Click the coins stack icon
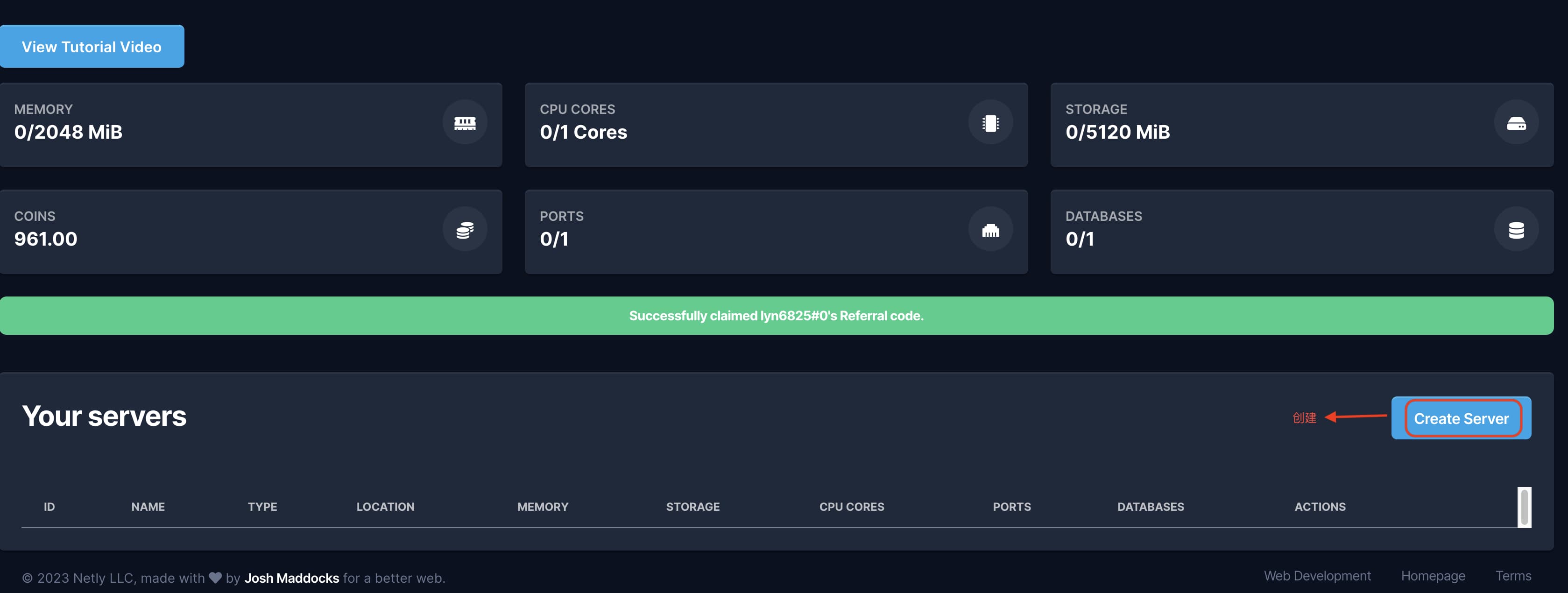1568x593 pixels. [x=465, y=230]
